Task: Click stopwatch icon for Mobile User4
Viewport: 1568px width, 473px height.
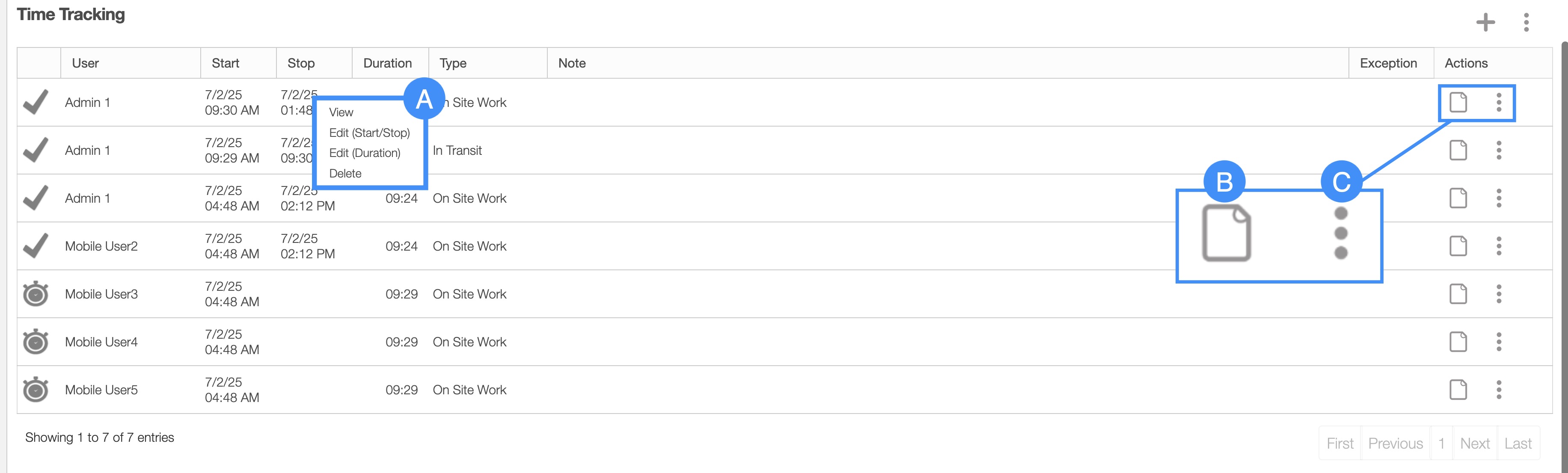Action: pos(36,342)
